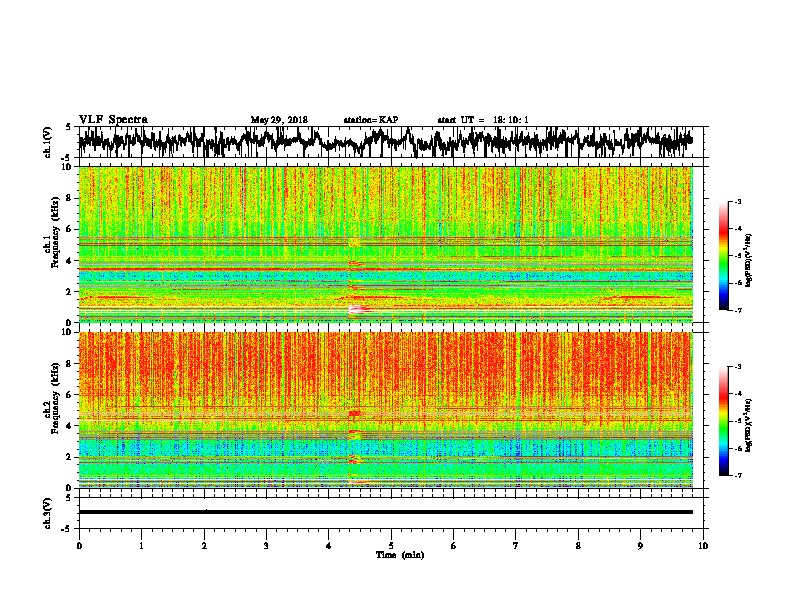The width and height of the screenshot is (792, 612).
Task: Select the "start UT = 18:10:1" text
Action: point(483,120)
